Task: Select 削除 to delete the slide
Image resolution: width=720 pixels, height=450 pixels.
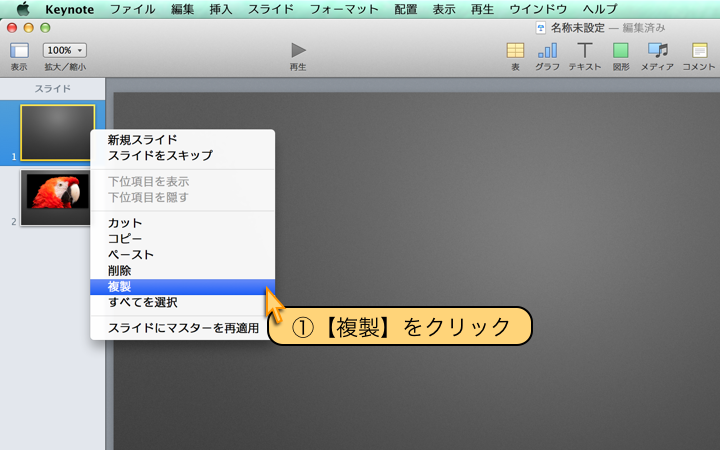Action: click(120, 271)
